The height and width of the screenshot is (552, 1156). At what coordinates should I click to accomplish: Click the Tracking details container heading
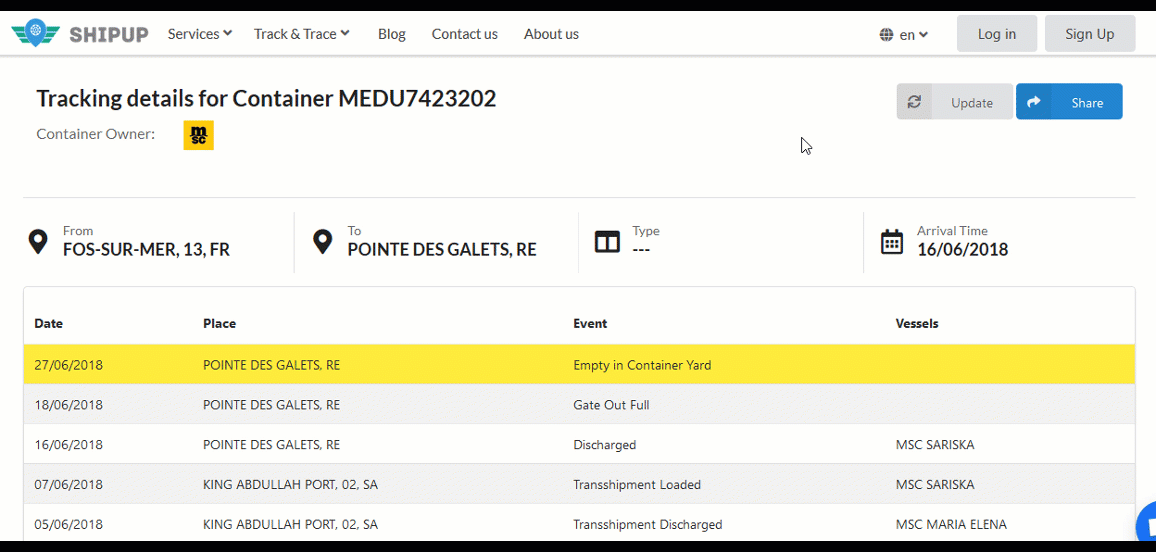tap(266, 98)
